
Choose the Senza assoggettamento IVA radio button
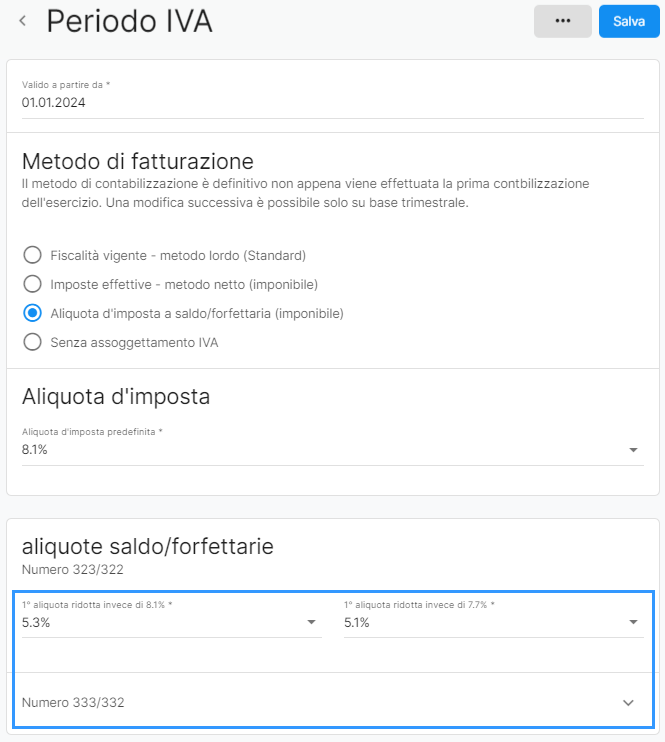[x=32, y=342]
